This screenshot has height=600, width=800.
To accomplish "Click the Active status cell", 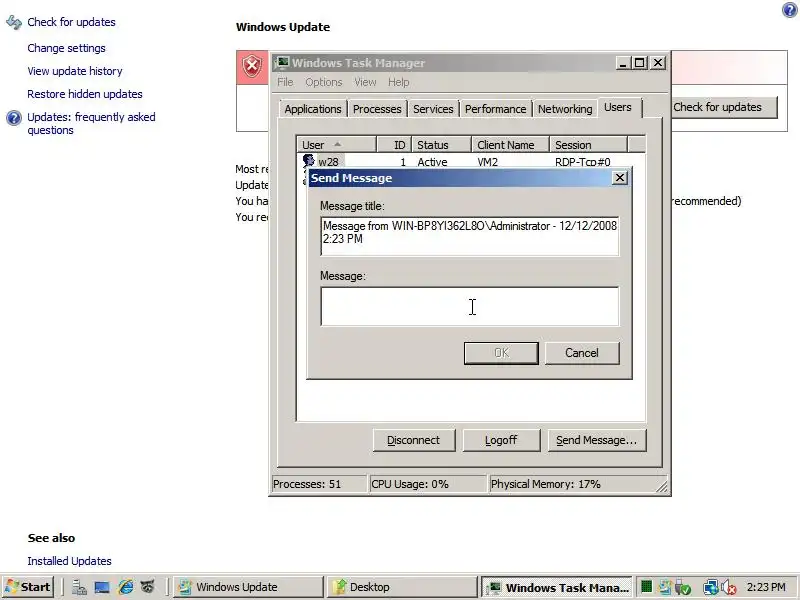I will [432, 162].
